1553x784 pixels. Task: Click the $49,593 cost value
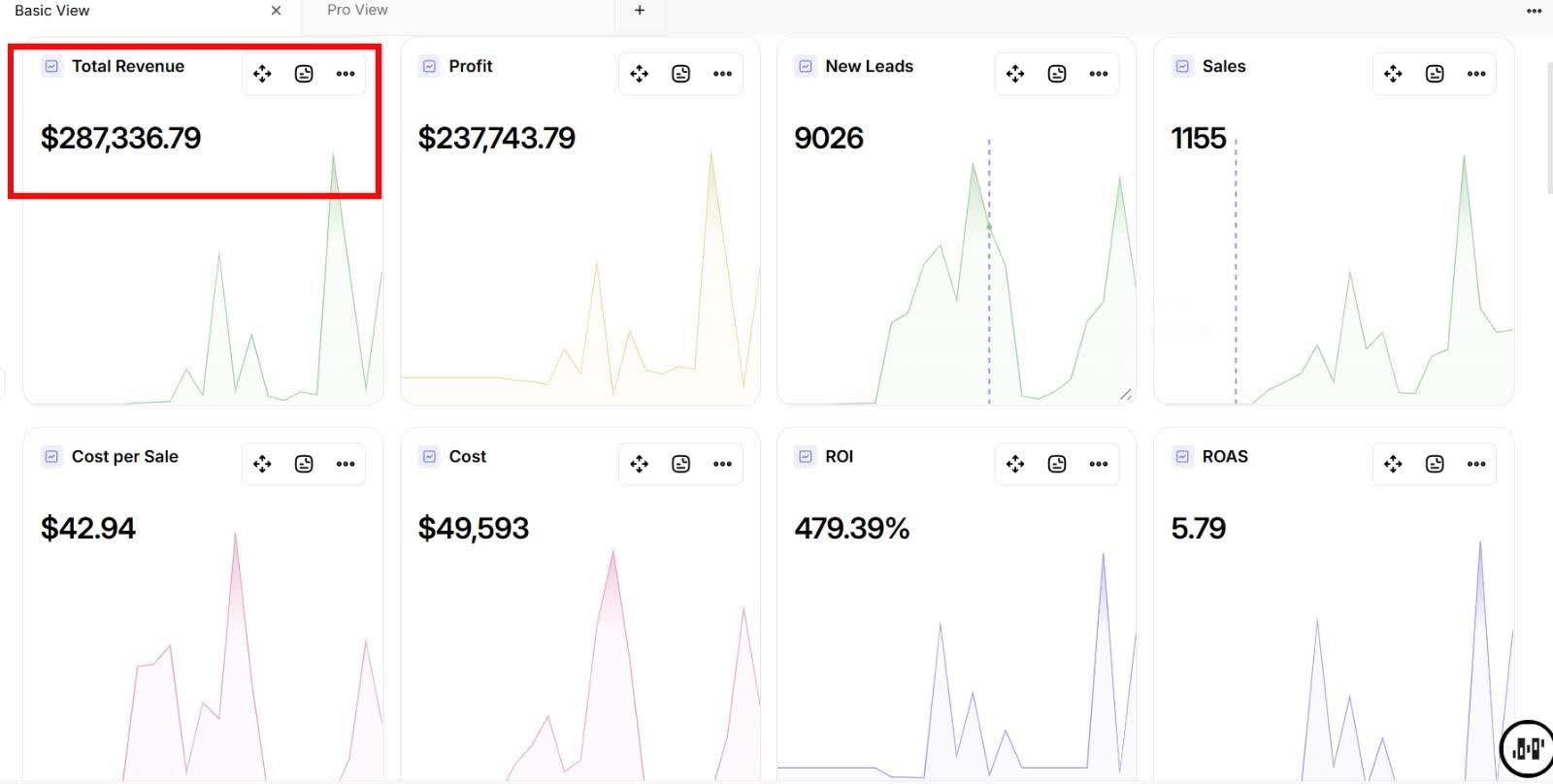click(x=473, y=529)
